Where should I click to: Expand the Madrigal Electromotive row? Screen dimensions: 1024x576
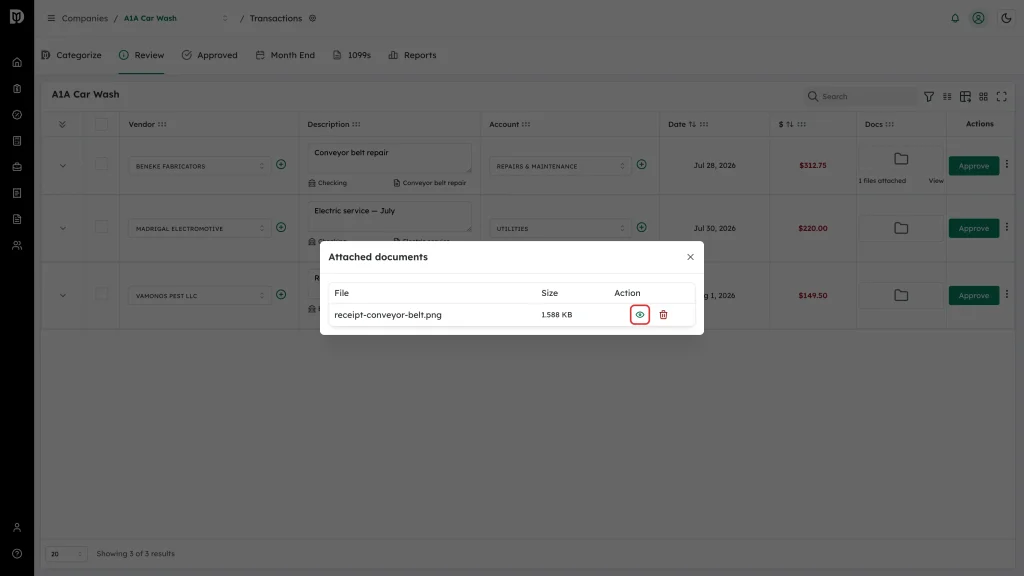pyautogui.click(x=63, y=229)
